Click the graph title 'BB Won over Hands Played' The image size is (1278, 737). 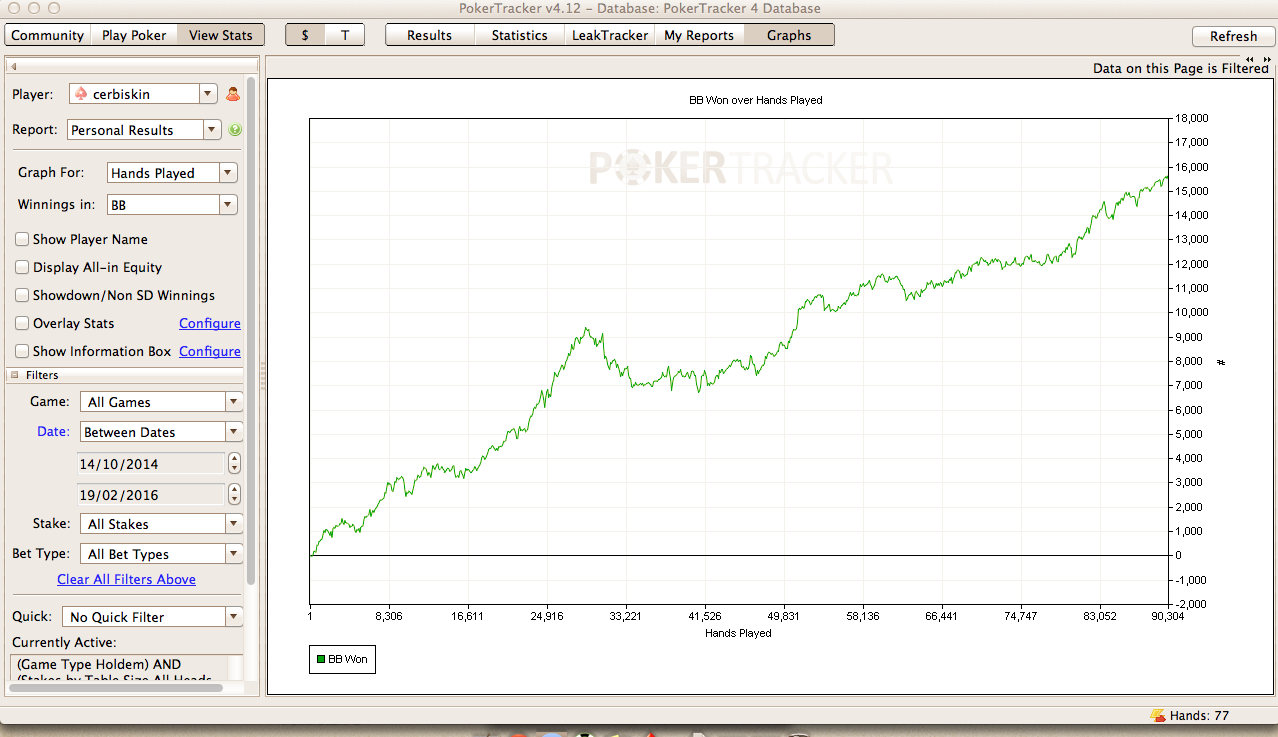tap(756, 100)
